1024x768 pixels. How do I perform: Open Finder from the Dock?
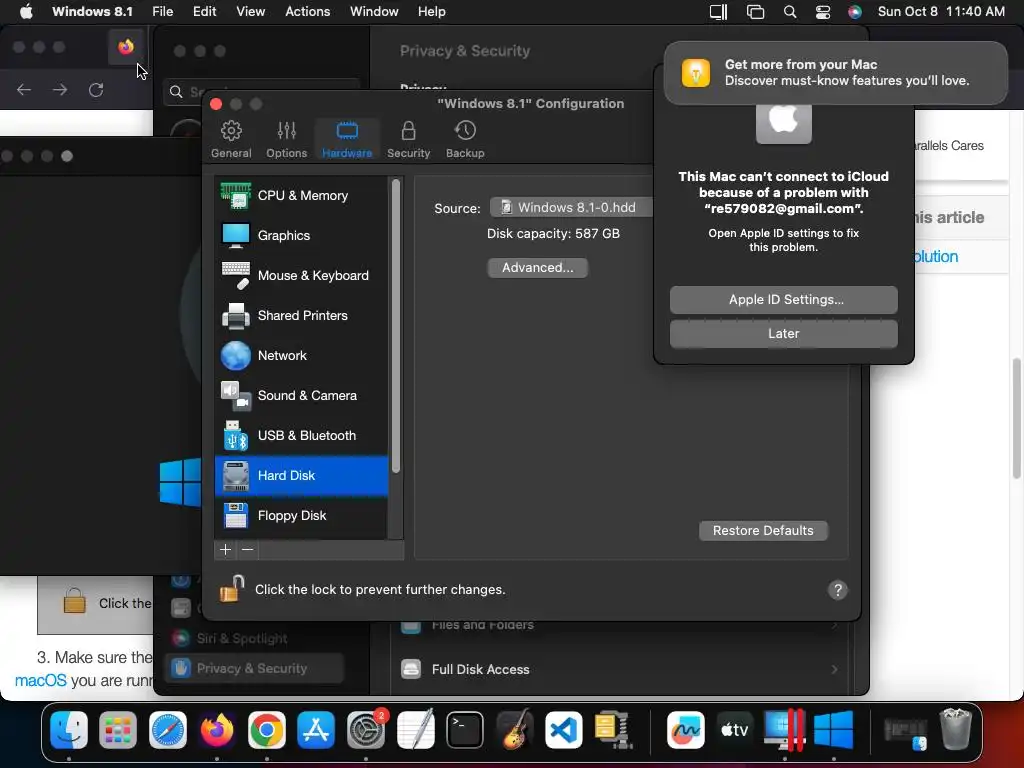[x=69, y=729]
